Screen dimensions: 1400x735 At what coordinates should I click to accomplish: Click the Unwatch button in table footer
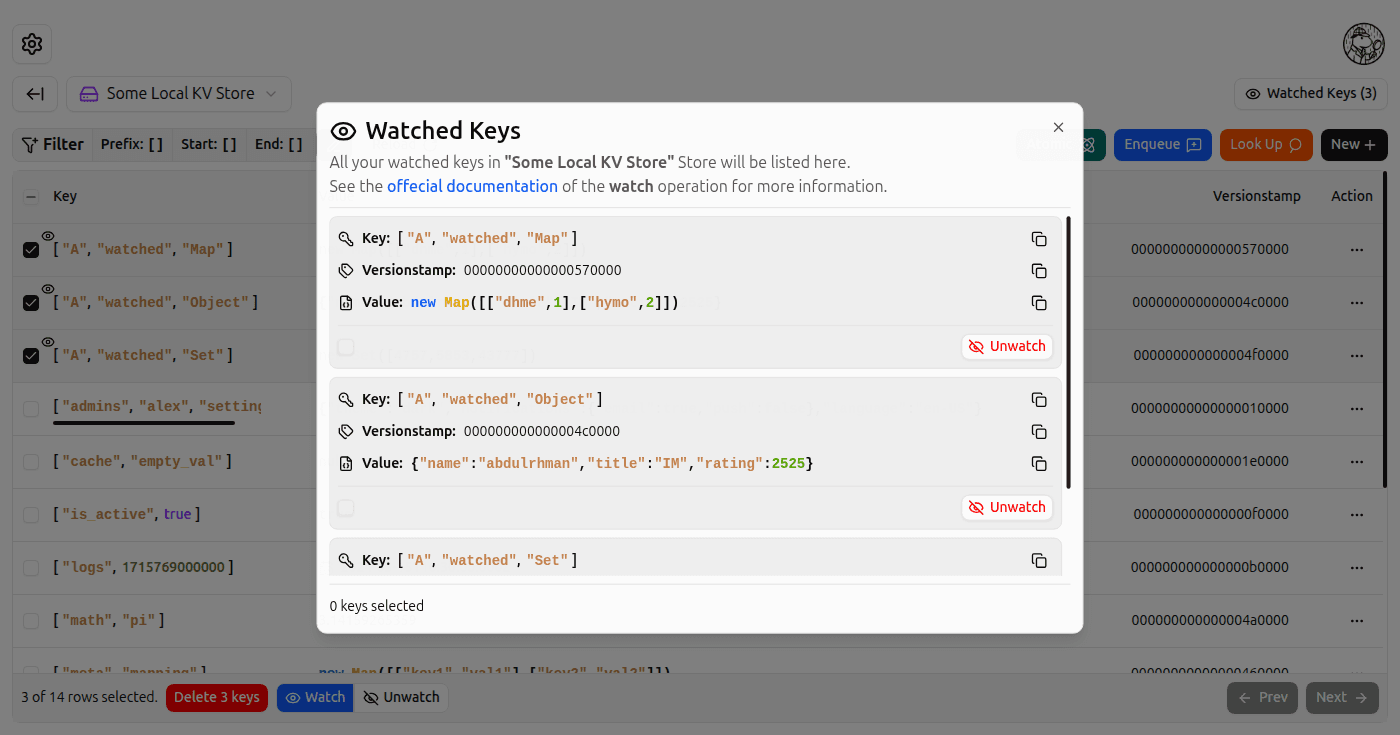[402, 697]
